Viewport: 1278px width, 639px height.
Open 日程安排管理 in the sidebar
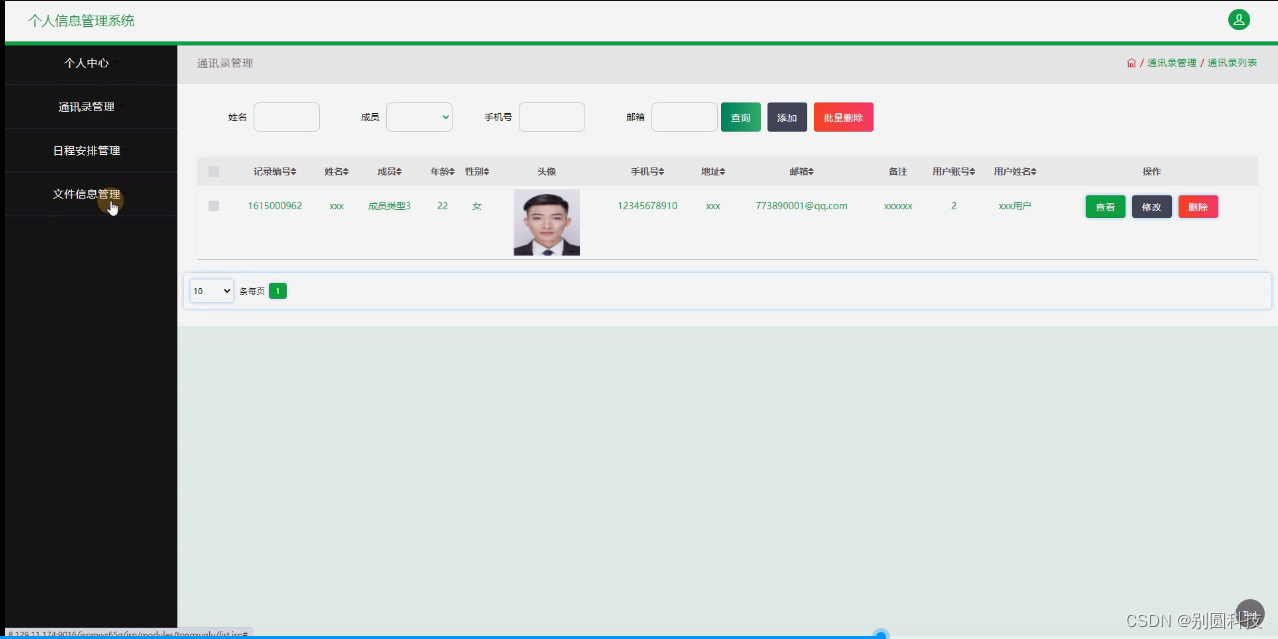click(88, 149)
